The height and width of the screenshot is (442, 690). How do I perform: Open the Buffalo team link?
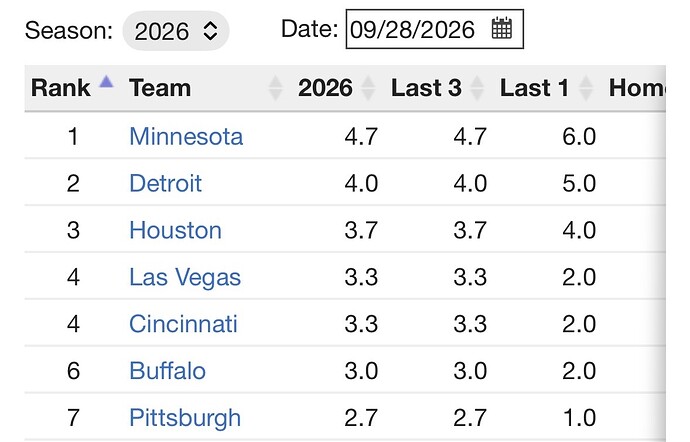(167, 371)
